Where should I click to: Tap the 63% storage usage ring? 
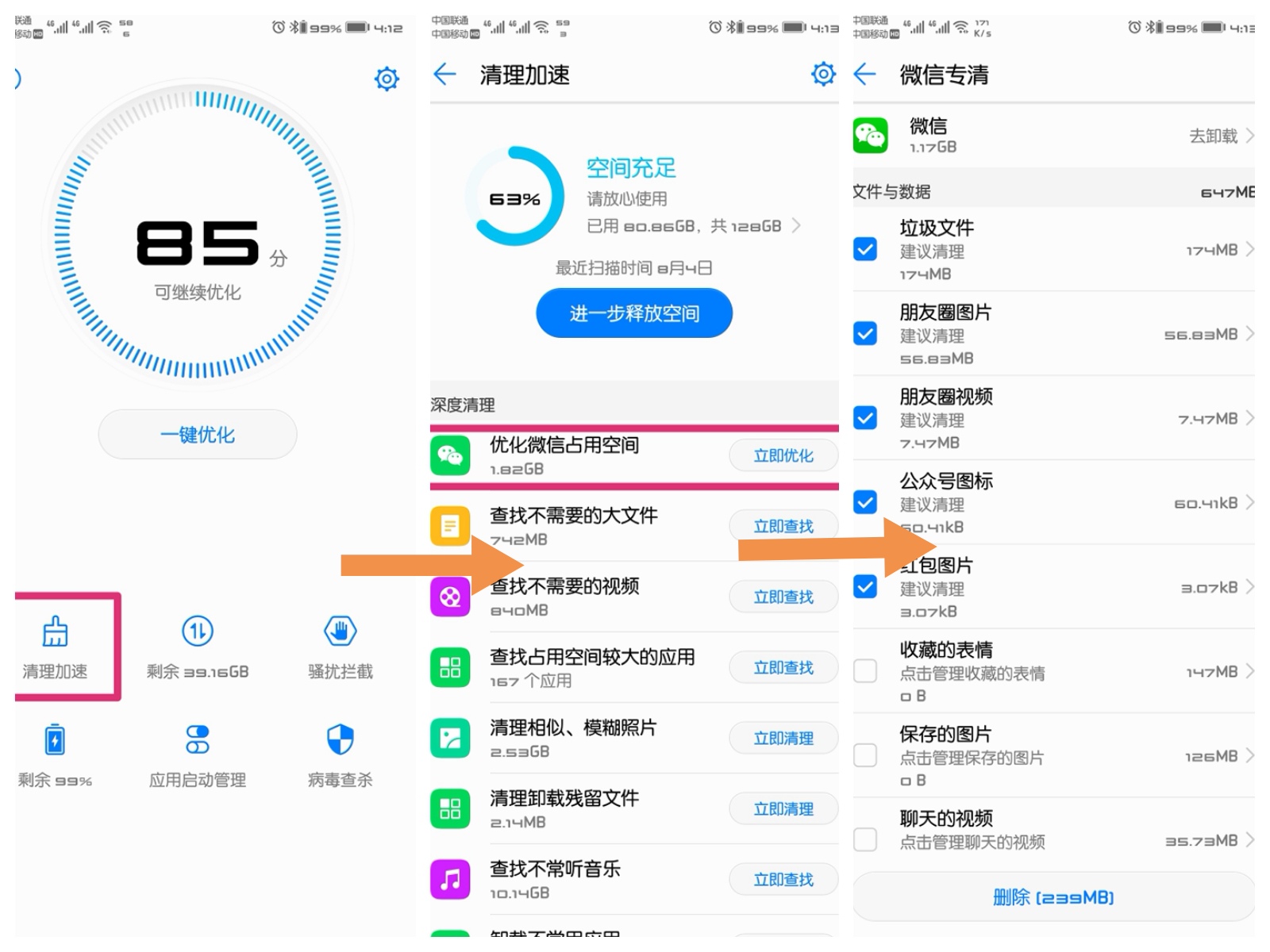515,197
